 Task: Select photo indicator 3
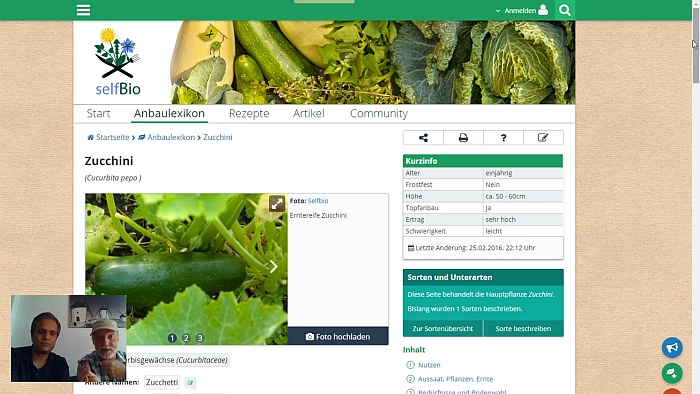(x=200, y=338)
